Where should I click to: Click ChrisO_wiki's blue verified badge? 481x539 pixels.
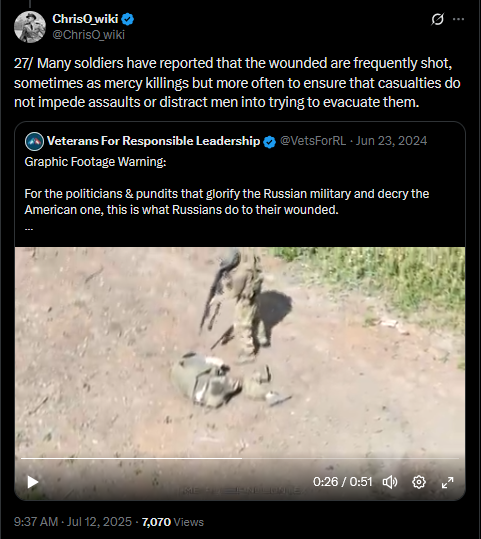[128, 19]
